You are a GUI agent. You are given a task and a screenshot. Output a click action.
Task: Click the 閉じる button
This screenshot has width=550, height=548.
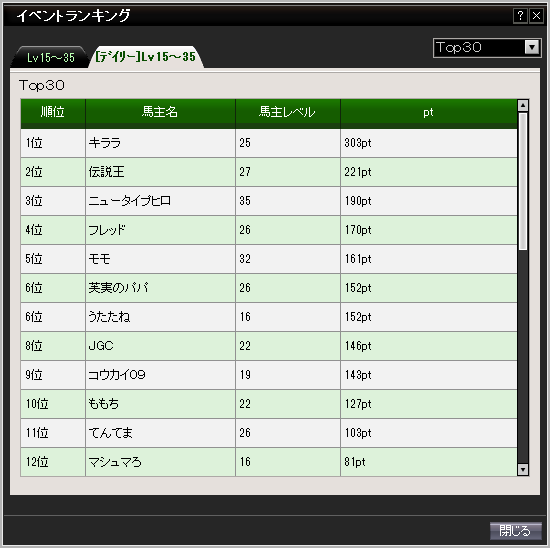pos(515,530)
